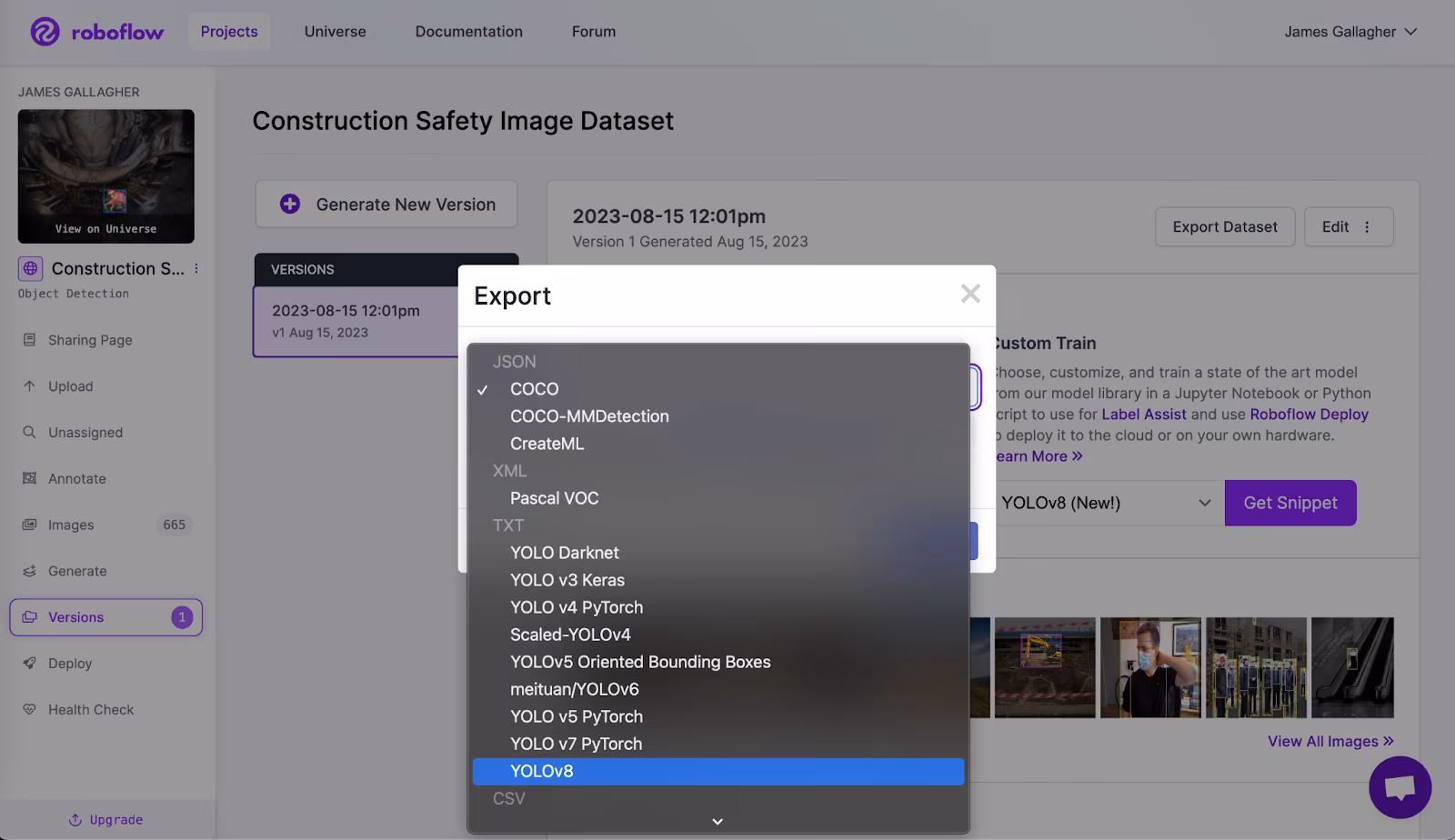The width and height of the screenshot is (1455, 840).
Task: Open the Universe tab
Action: click(x=336, y=32)
